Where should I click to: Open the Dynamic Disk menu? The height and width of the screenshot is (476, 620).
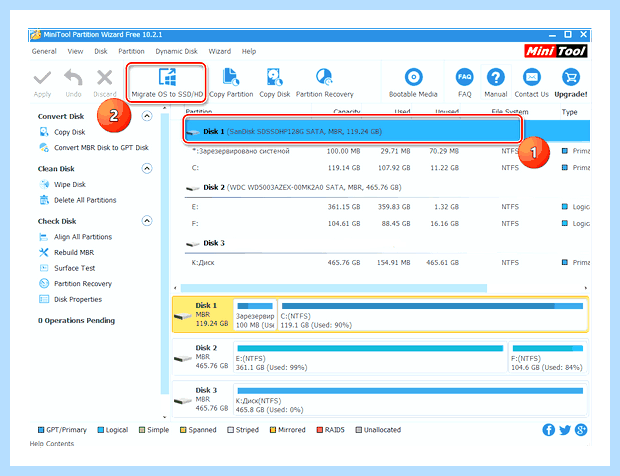[176, 51]
